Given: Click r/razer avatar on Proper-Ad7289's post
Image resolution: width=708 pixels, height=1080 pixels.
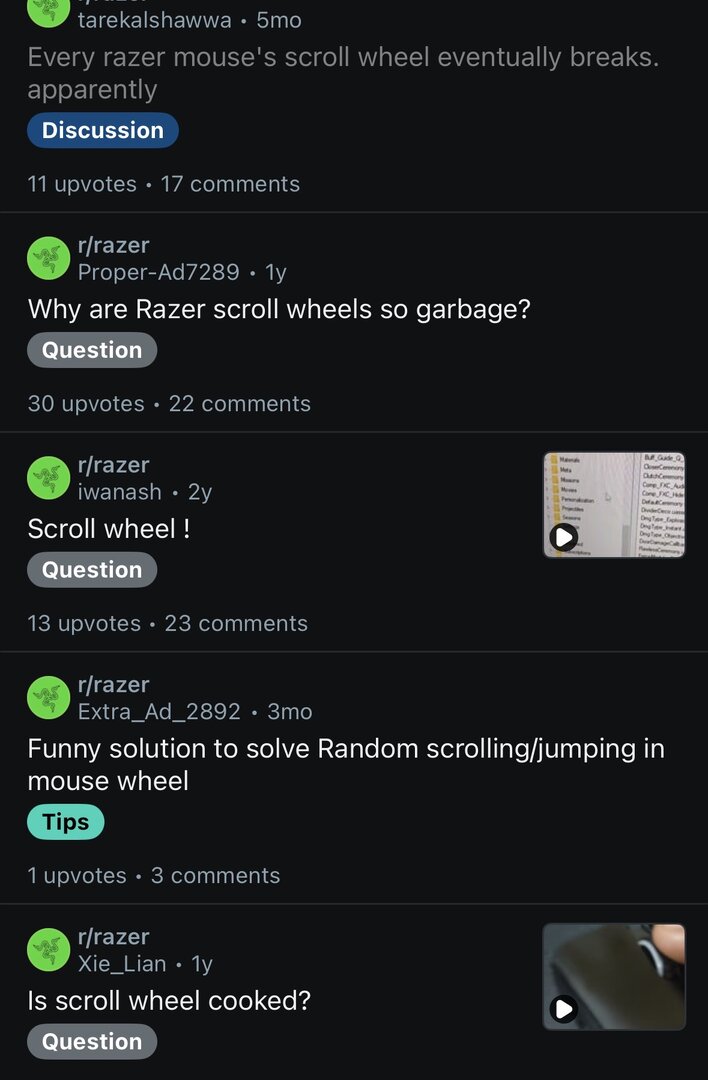Looking at the screenshot, I should (48, 258).
